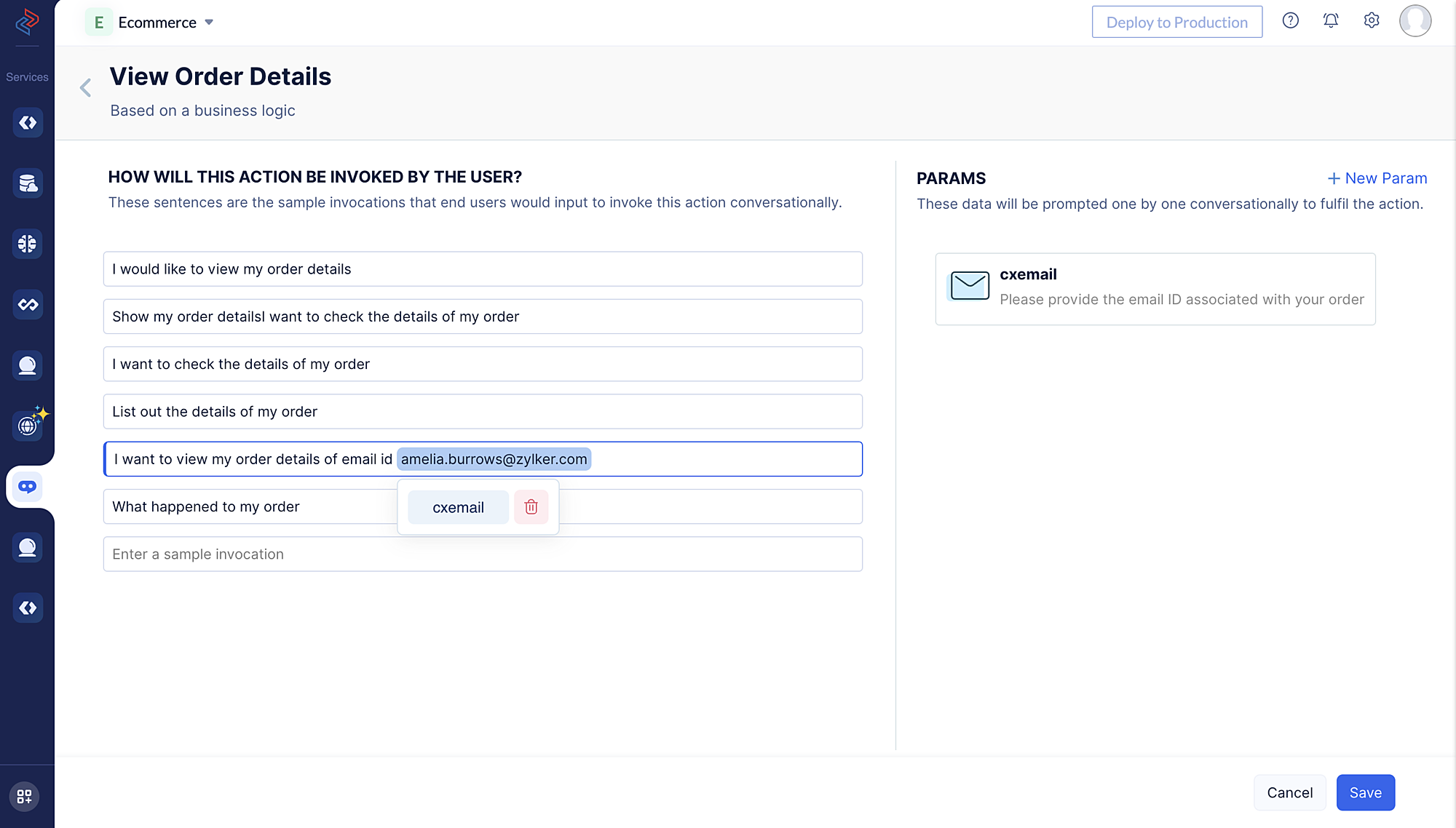
Task: Click the Enter a sample invocation field
Action: point(482,554)
